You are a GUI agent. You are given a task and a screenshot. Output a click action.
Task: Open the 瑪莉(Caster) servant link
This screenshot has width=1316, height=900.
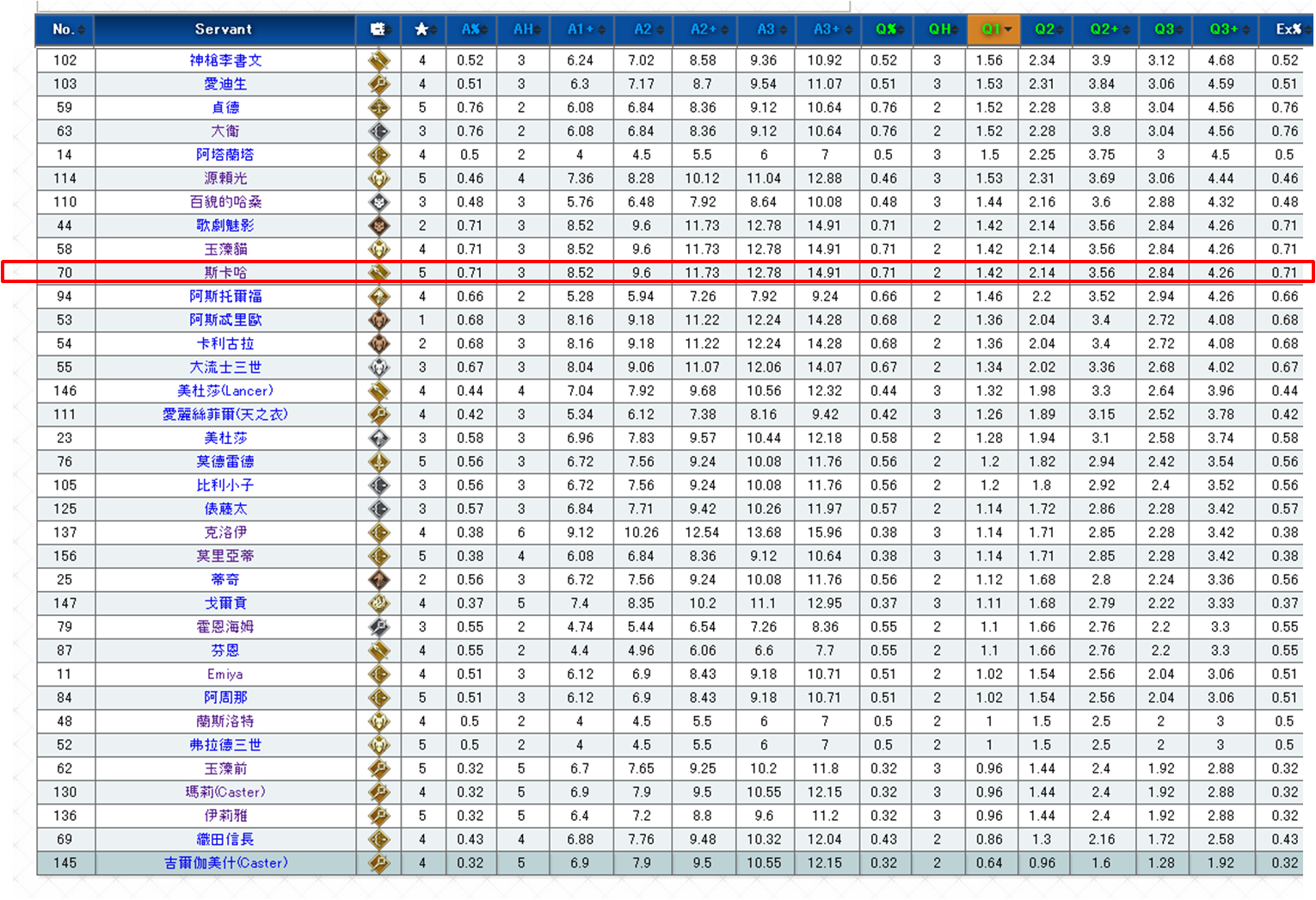click(x=225, y=792)
